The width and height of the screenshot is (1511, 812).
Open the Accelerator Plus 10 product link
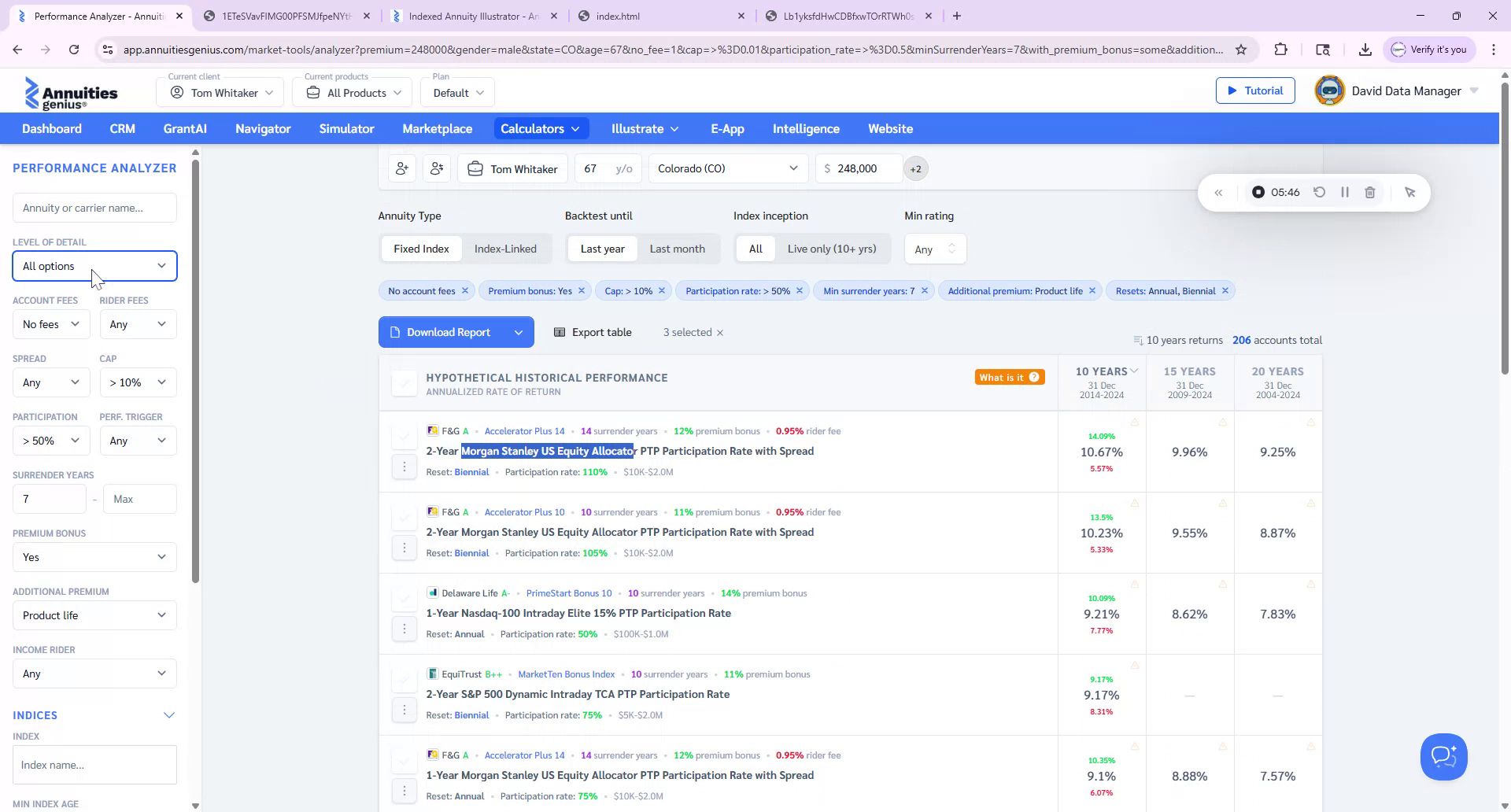523,511
